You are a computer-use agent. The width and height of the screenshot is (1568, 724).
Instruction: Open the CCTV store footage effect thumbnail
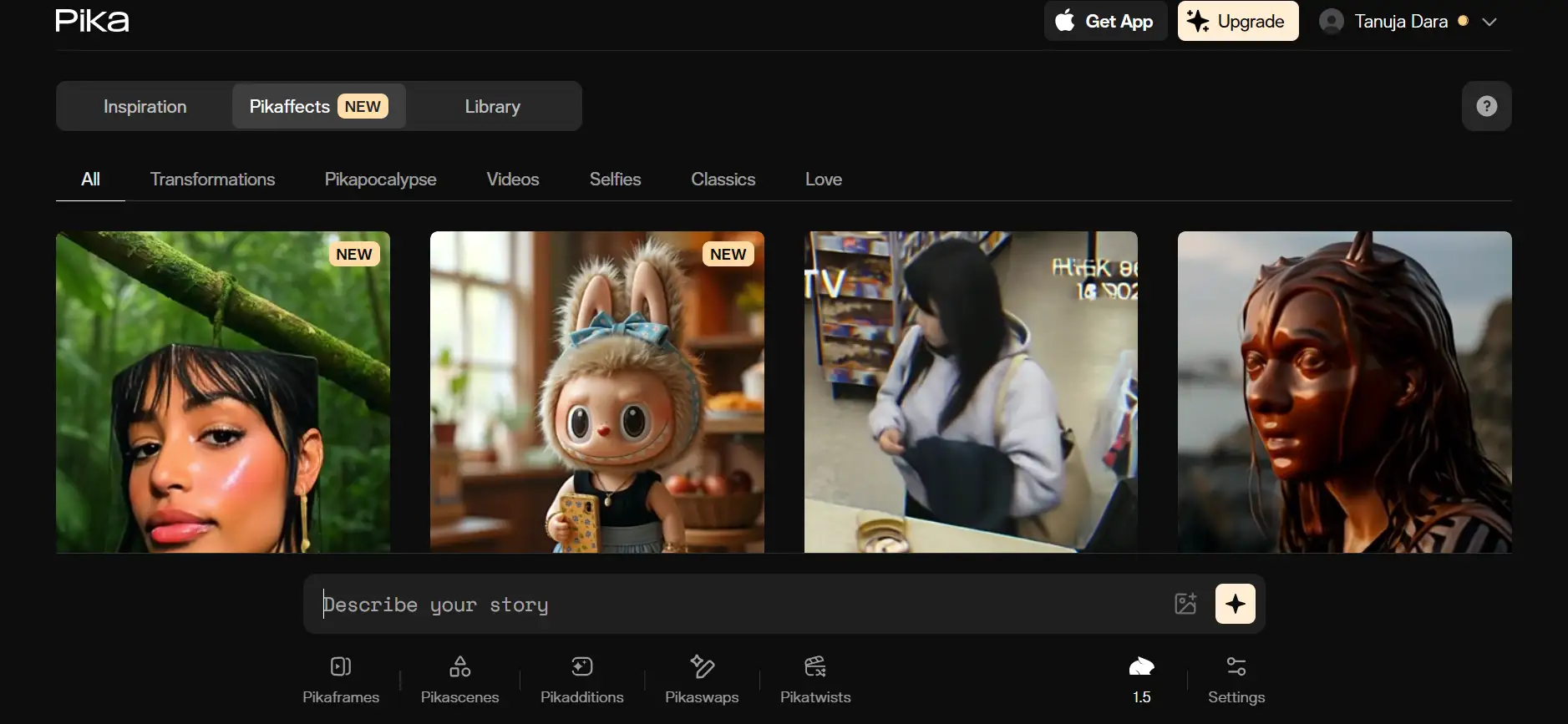tap(971, 392)
